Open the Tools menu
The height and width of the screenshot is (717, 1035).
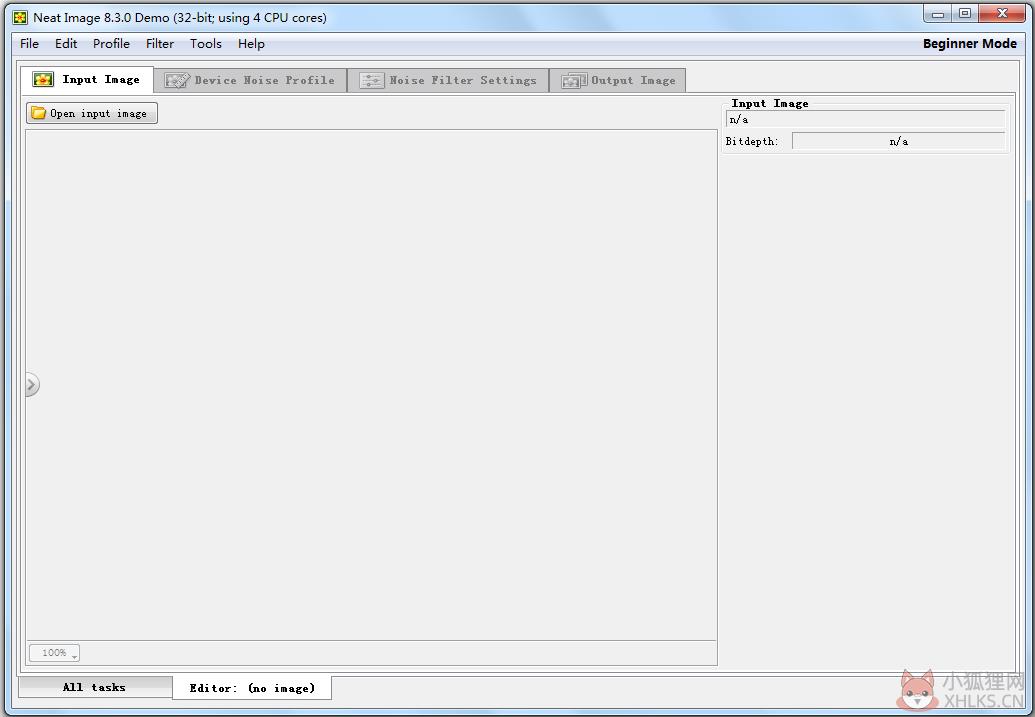tap(205, 44)
